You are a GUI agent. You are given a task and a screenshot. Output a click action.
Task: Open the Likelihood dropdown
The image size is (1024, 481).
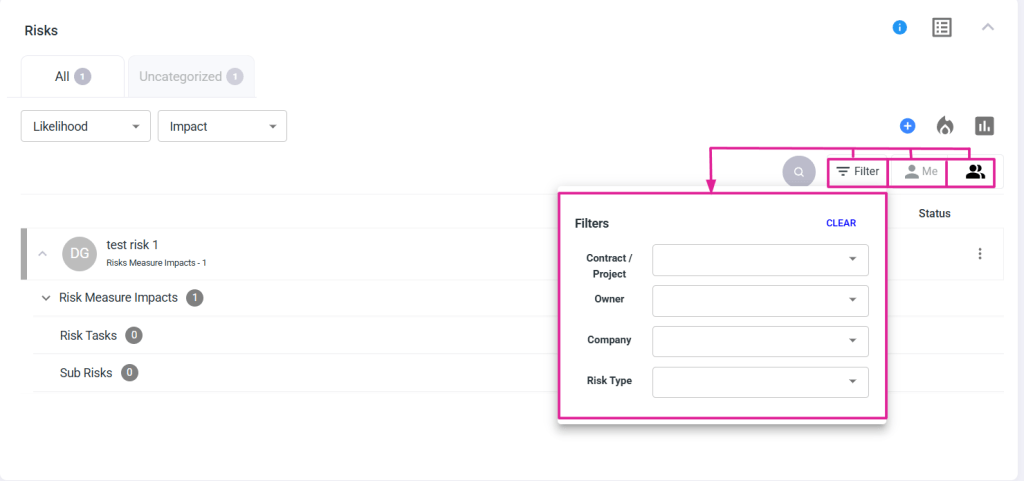pyautogui.click(x=85, y=126)
